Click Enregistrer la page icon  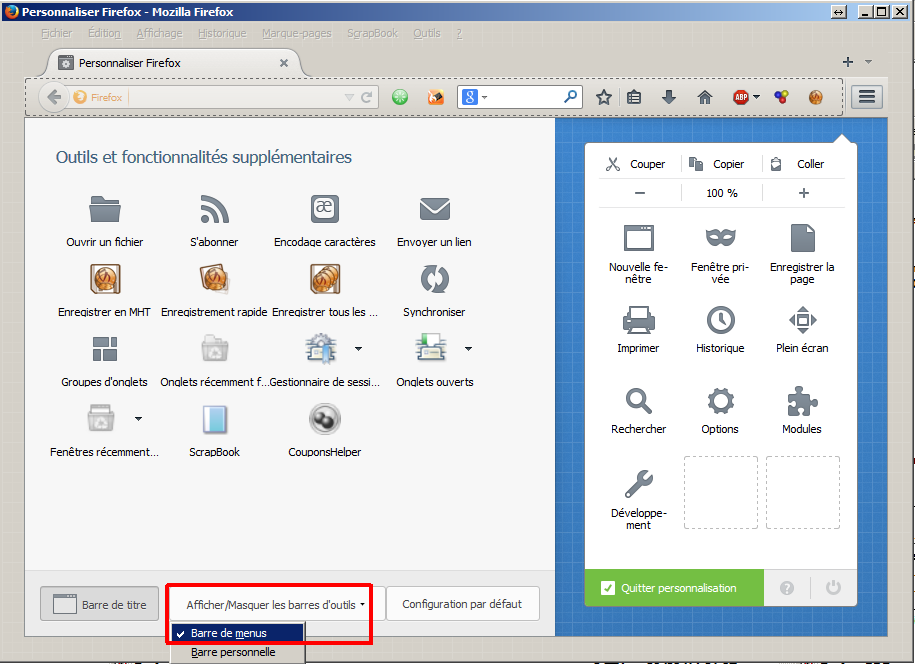tap(802, 238)
